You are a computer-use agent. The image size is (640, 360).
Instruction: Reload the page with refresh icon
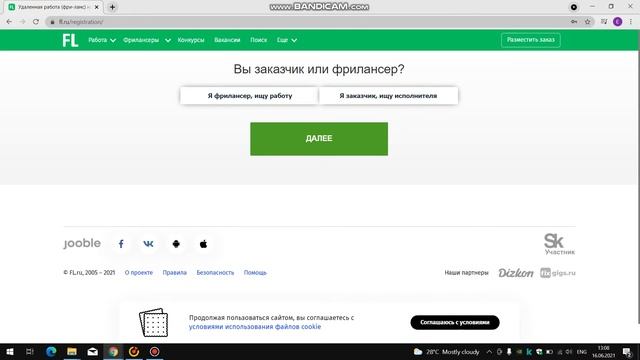(36, 22)
